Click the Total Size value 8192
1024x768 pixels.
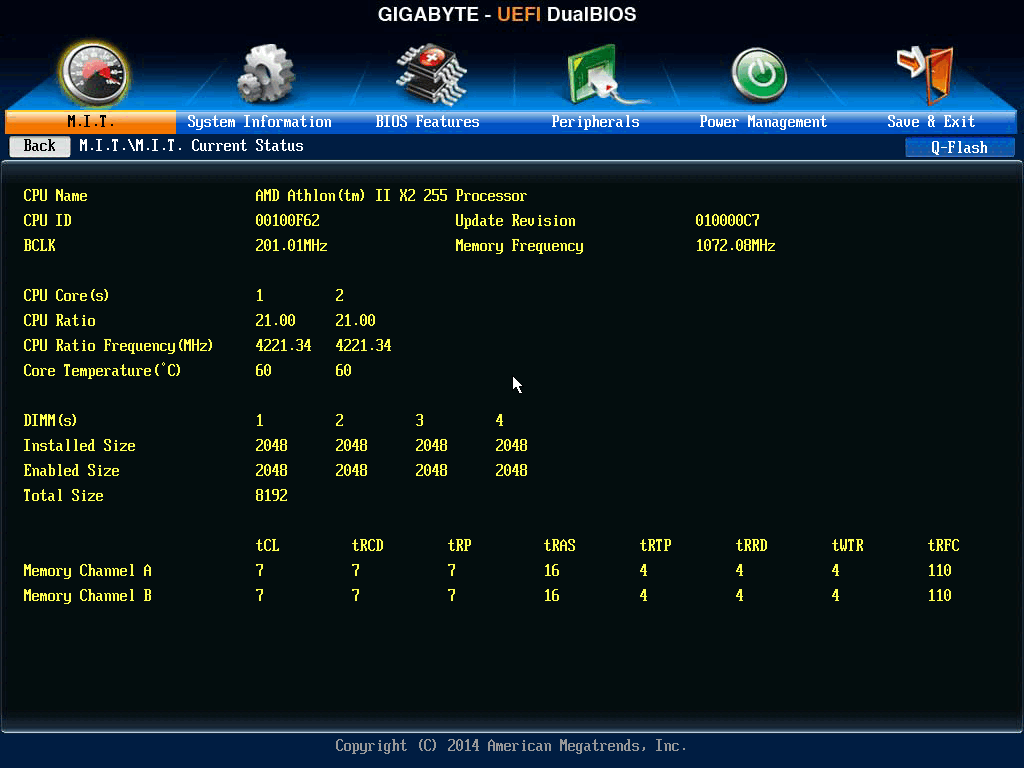272,496
